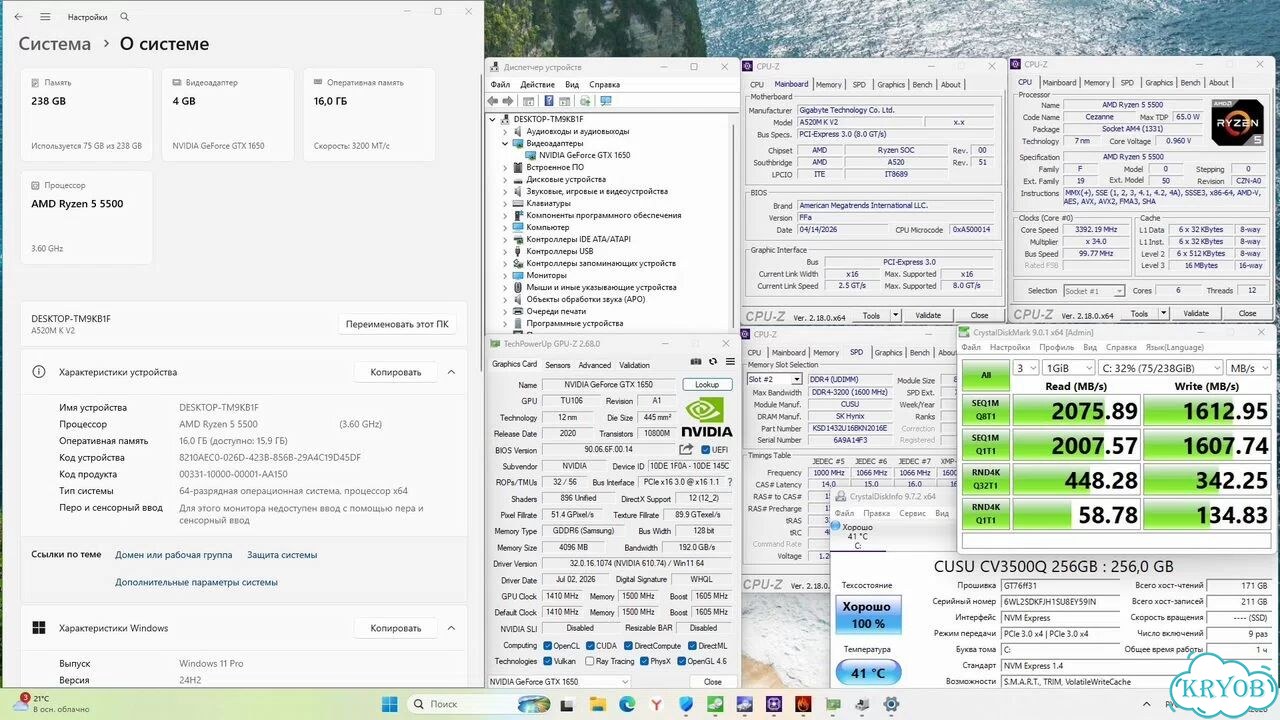This screenshot has width=1280, height=720.
Task: Click Validate button in CPU-Z Mainboard window
Action: (x=929, y=315)
